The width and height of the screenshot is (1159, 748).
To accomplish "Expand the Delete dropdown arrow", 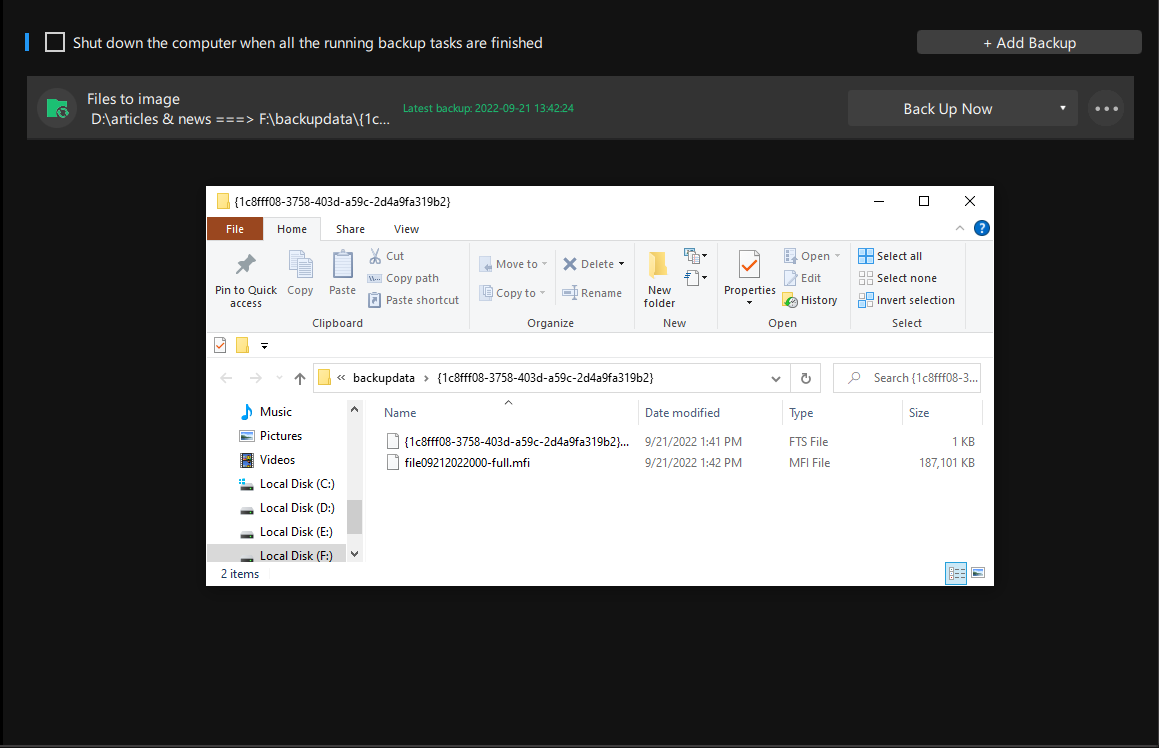I will tap(621, 264).
